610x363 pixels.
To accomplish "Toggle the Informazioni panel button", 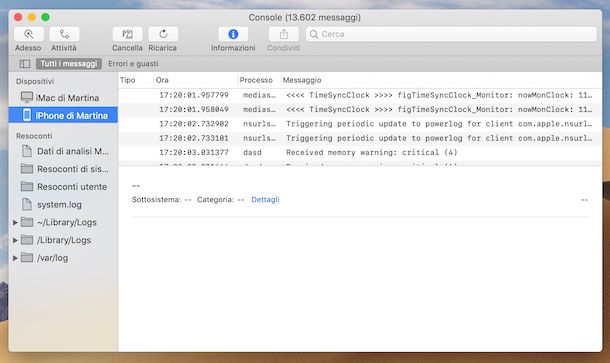I will [233, 34].
